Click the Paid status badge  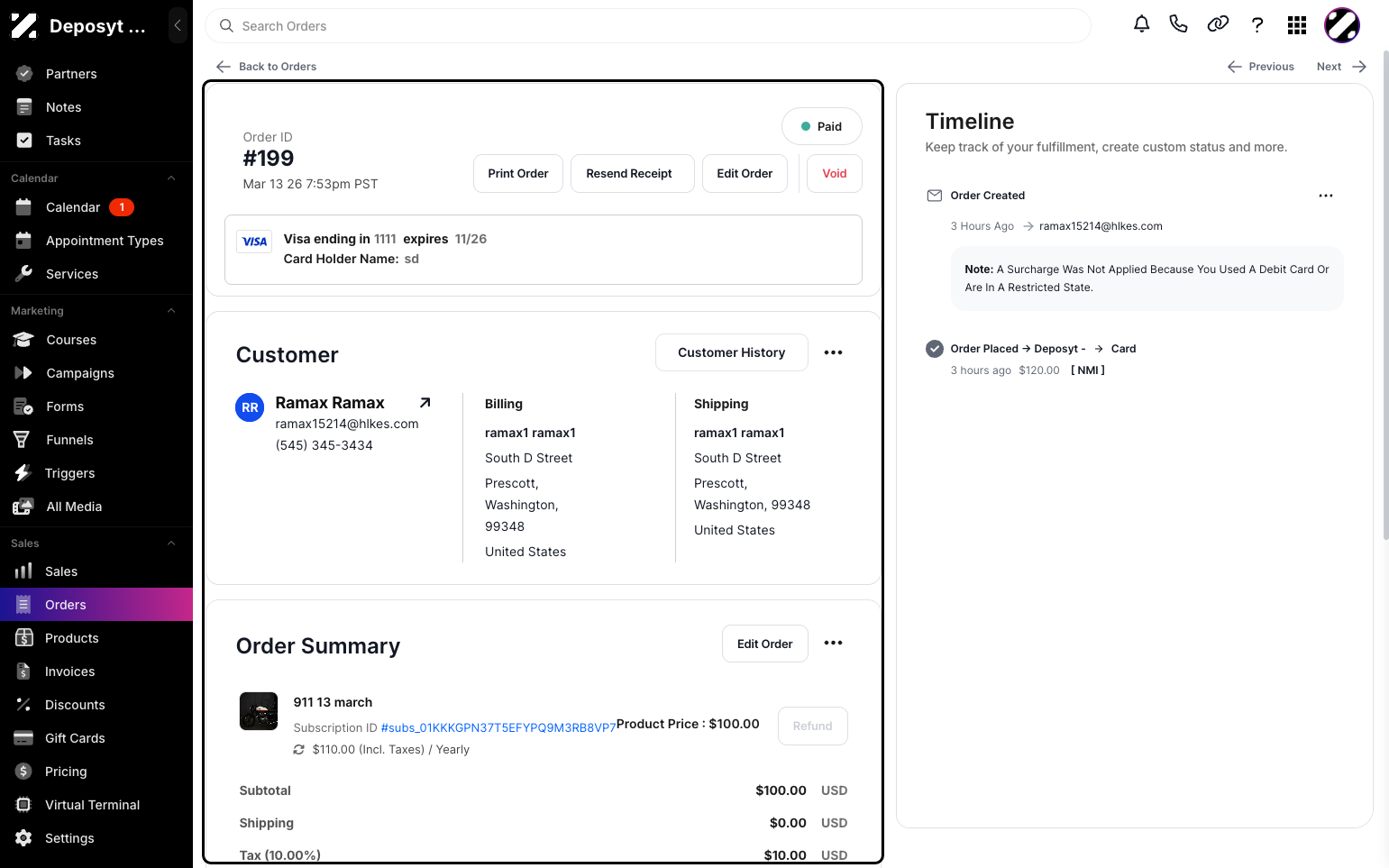(822, 127)
